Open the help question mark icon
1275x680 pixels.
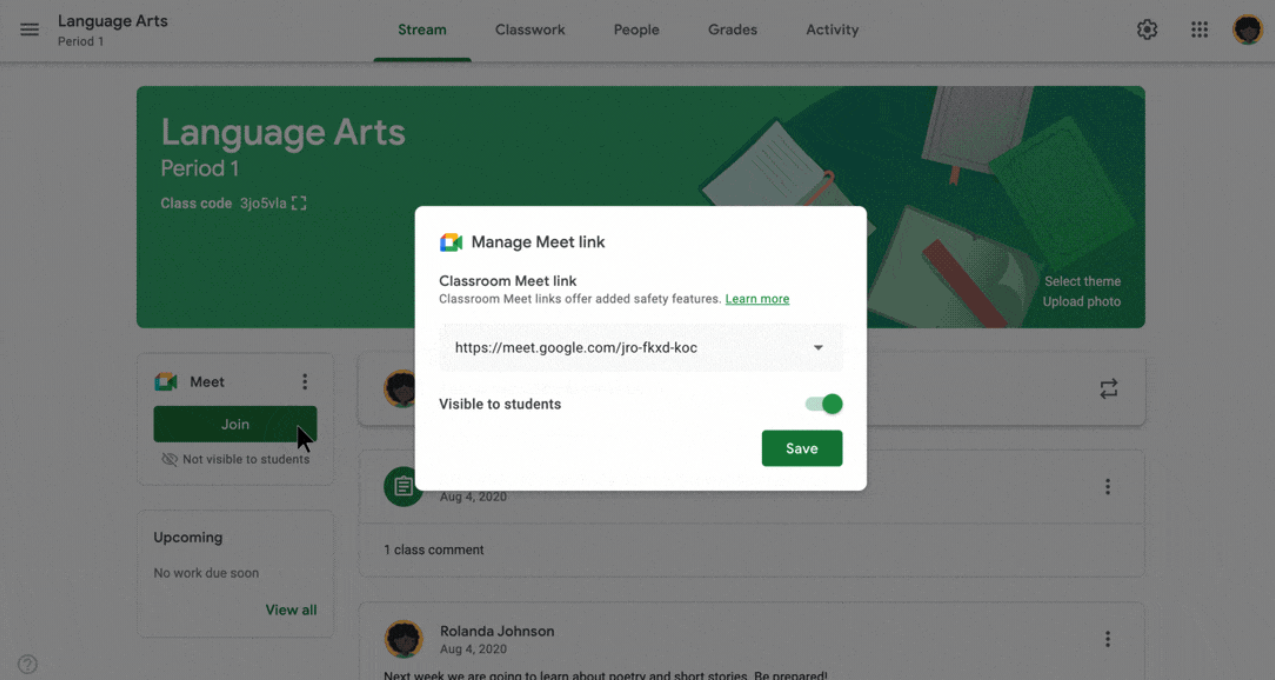[x=27, y=663]
